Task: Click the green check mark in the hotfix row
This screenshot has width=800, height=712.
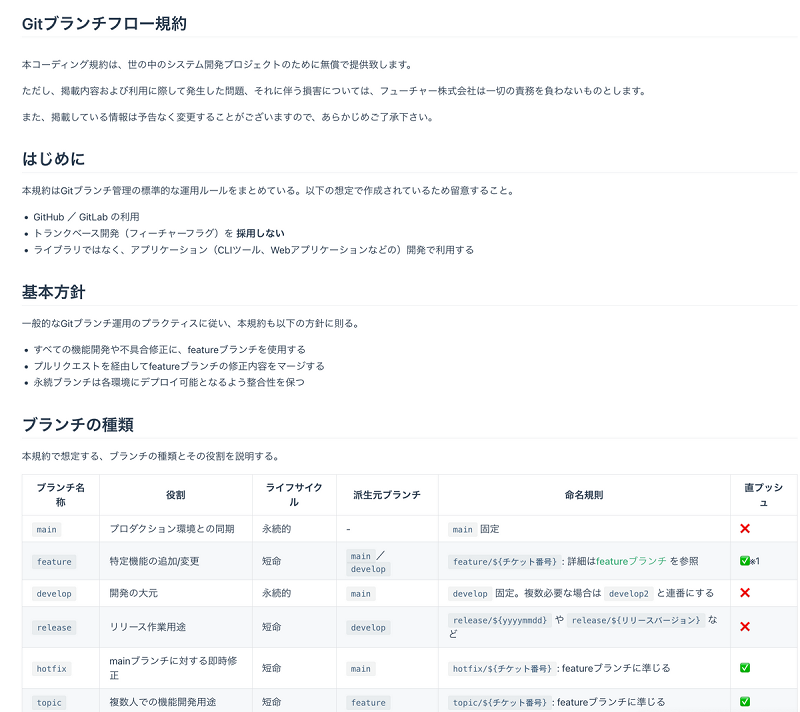Action: click(x=745, y=668)
